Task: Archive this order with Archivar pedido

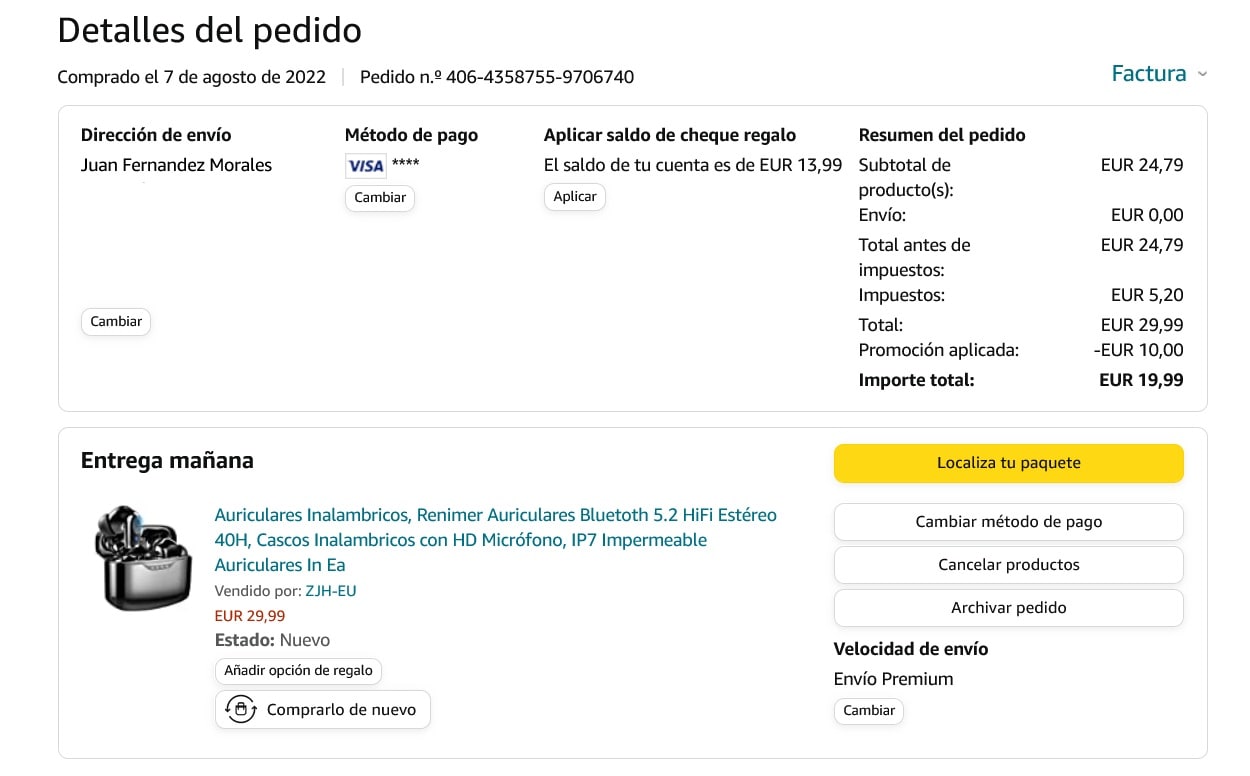Action: [1008, 608]
